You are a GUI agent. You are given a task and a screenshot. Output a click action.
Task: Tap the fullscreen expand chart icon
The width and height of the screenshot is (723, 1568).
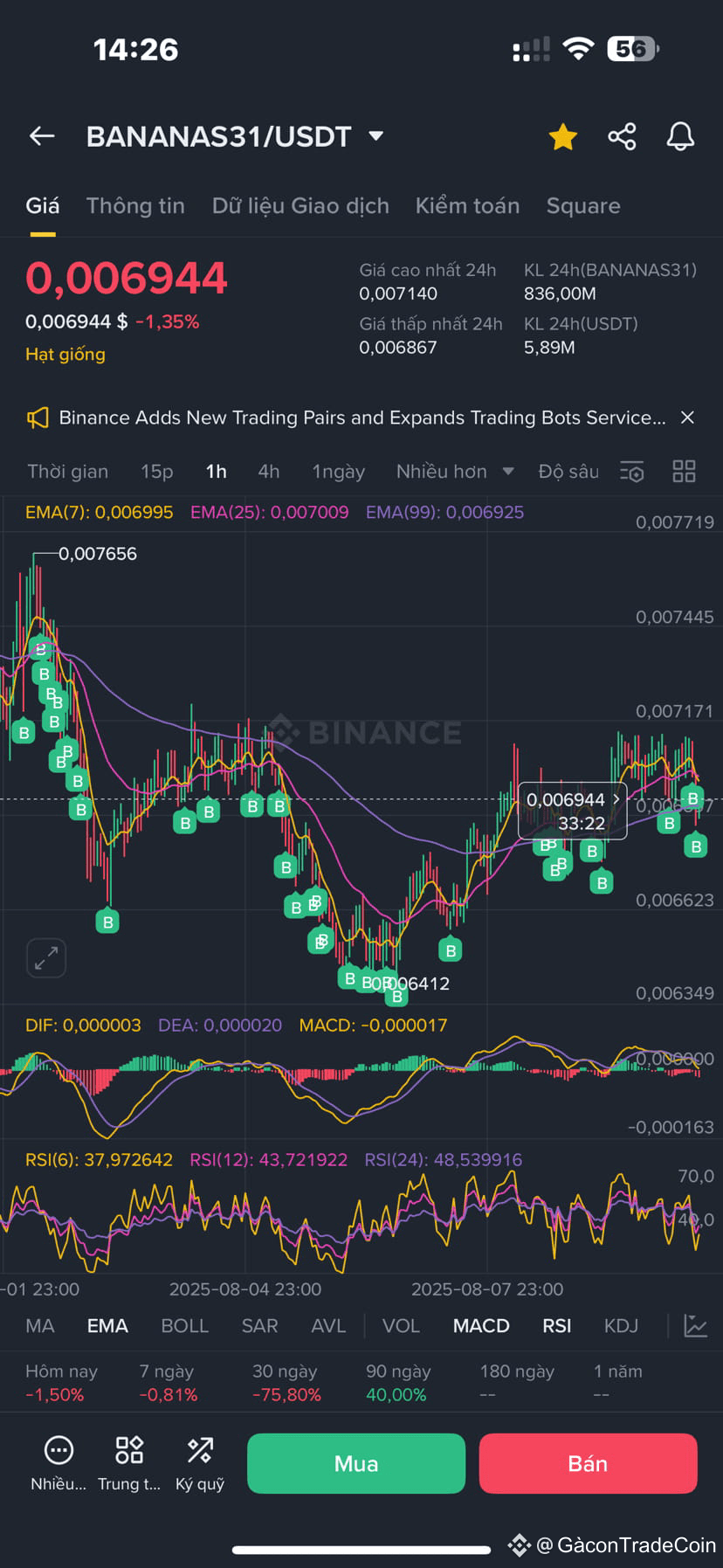(46, 957)
